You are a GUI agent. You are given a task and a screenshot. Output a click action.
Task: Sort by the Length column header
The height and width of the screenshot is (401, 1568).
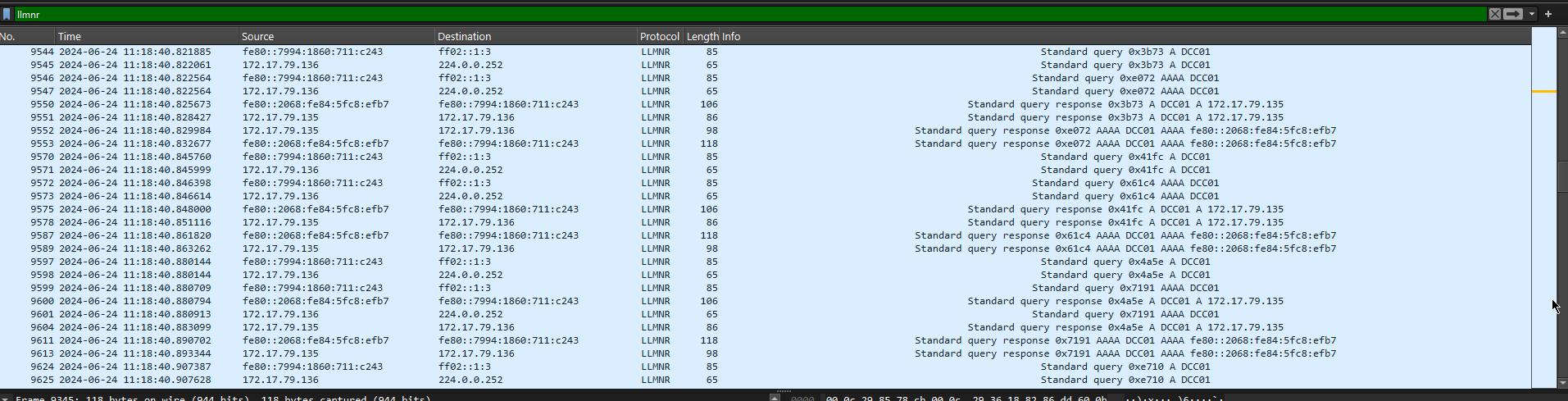[x=702, y=36]
